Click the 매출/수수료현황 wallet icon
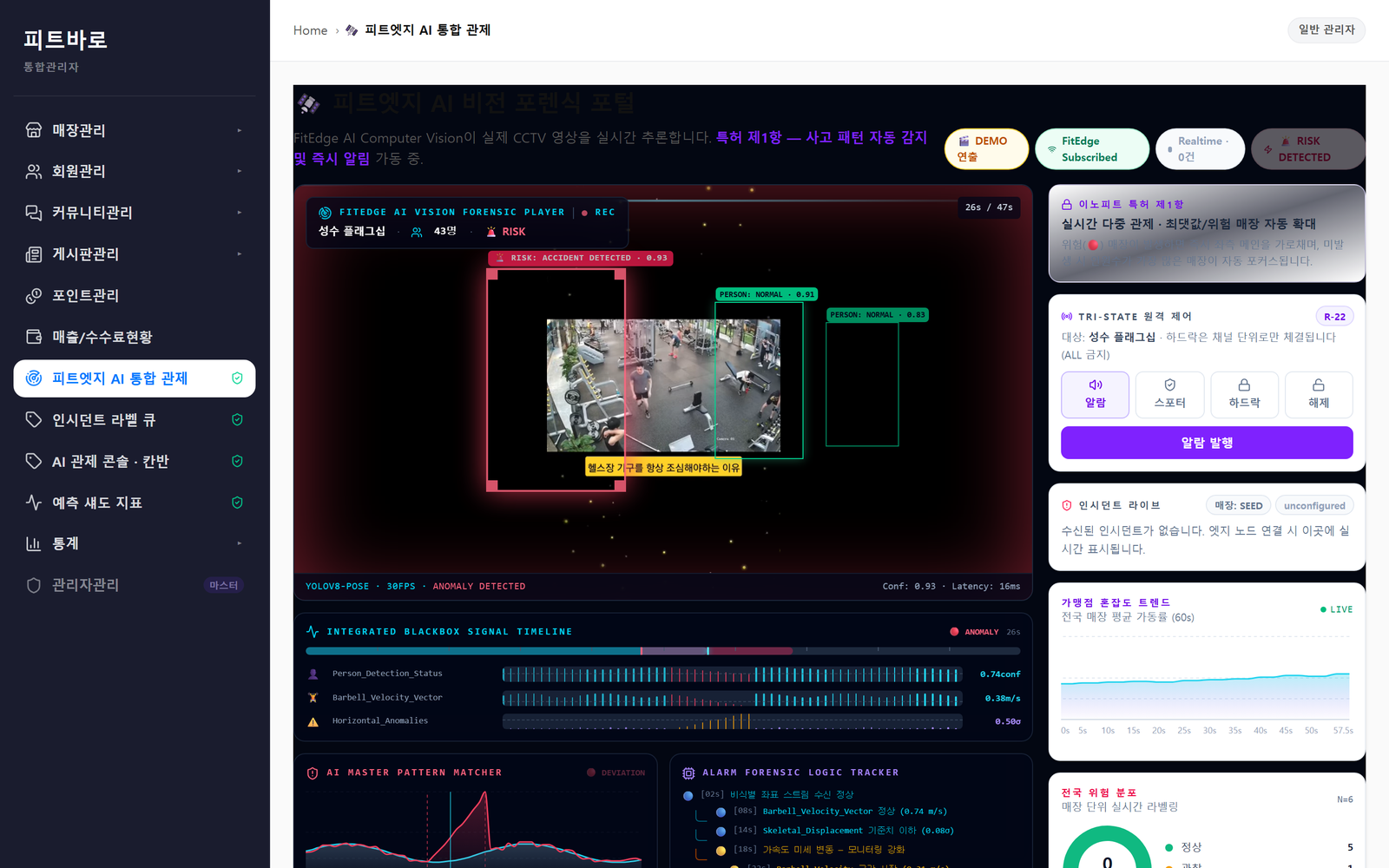 [x=34, y=337]
